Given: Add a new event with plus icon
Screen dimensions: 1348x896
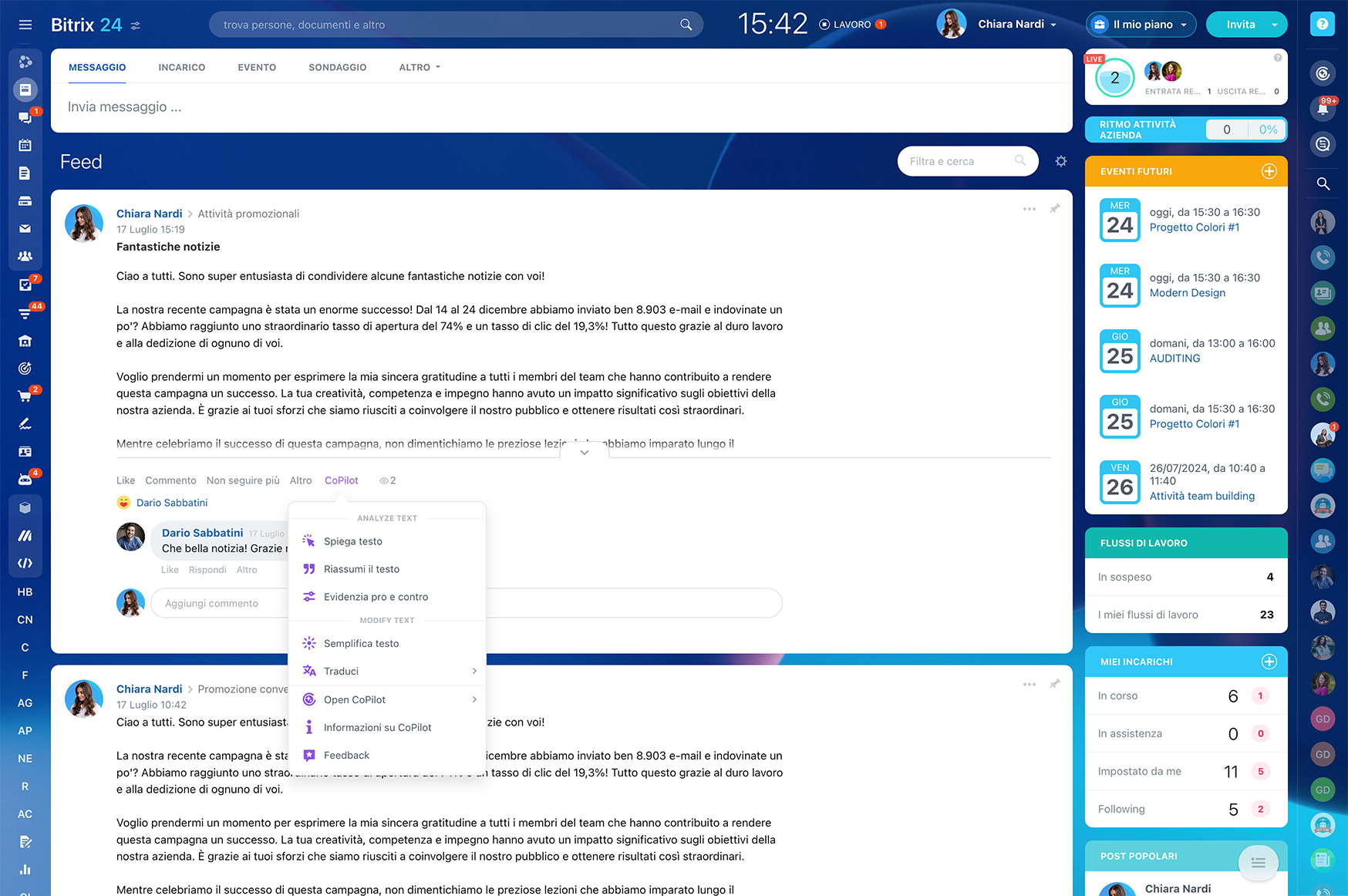Looking at the screenshot, I should (x=1269, y=171).
